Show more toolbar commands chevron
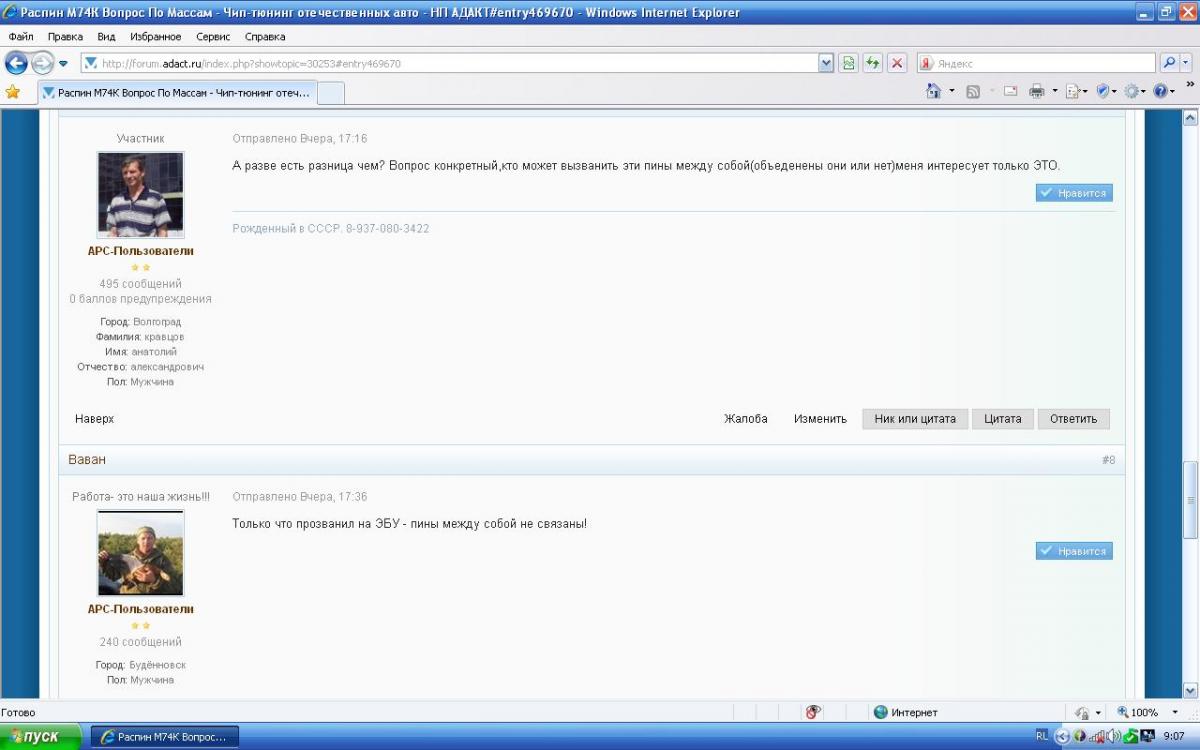Viewport: 1200px width, 750px height. (x=1189, y=86)
